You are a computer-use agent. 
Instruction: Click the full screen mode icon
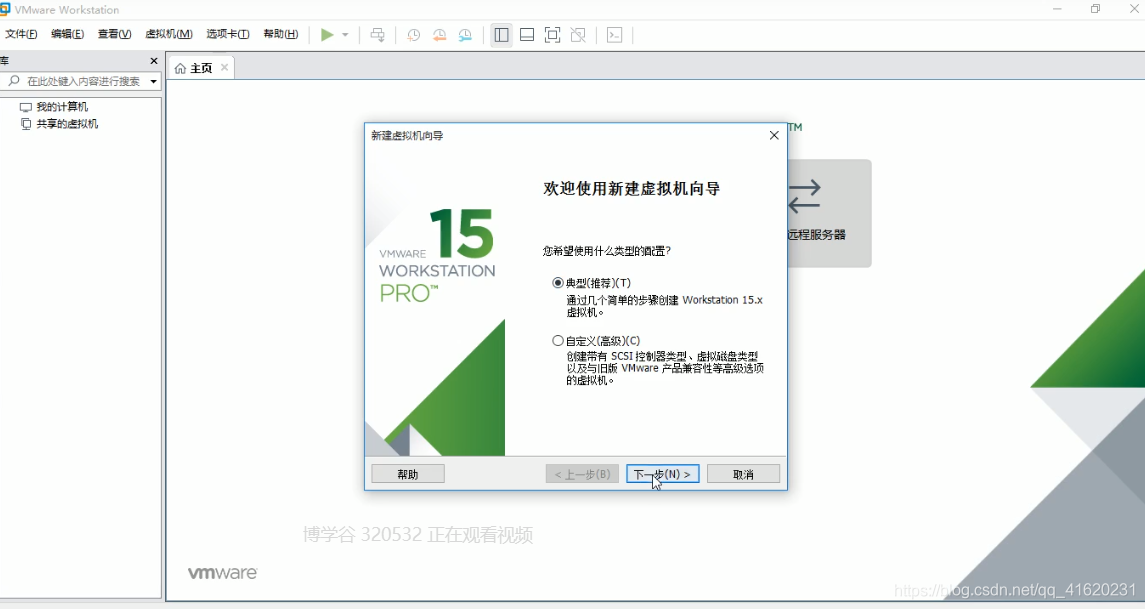(x=552, y=35)
